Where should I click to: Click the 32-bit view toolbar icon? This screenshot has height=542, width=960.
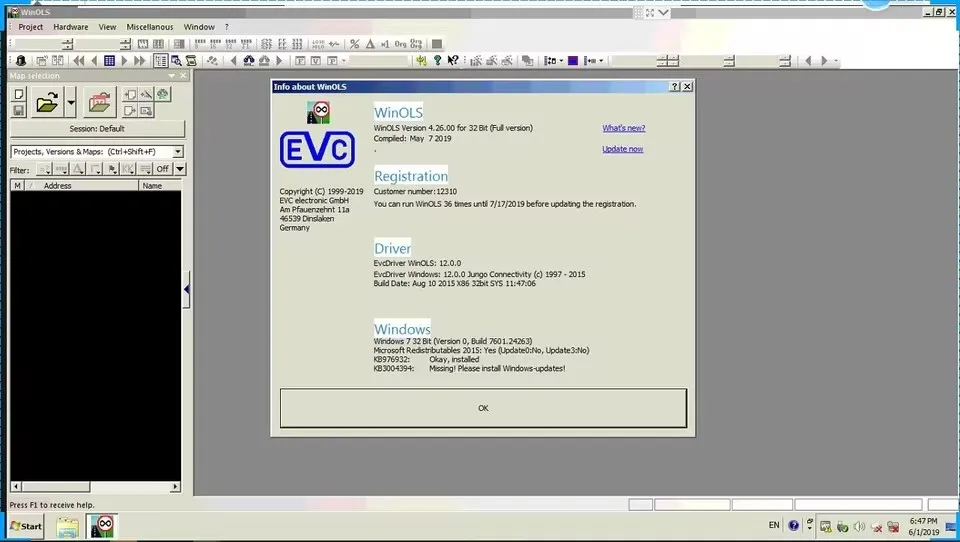[230, 44]
